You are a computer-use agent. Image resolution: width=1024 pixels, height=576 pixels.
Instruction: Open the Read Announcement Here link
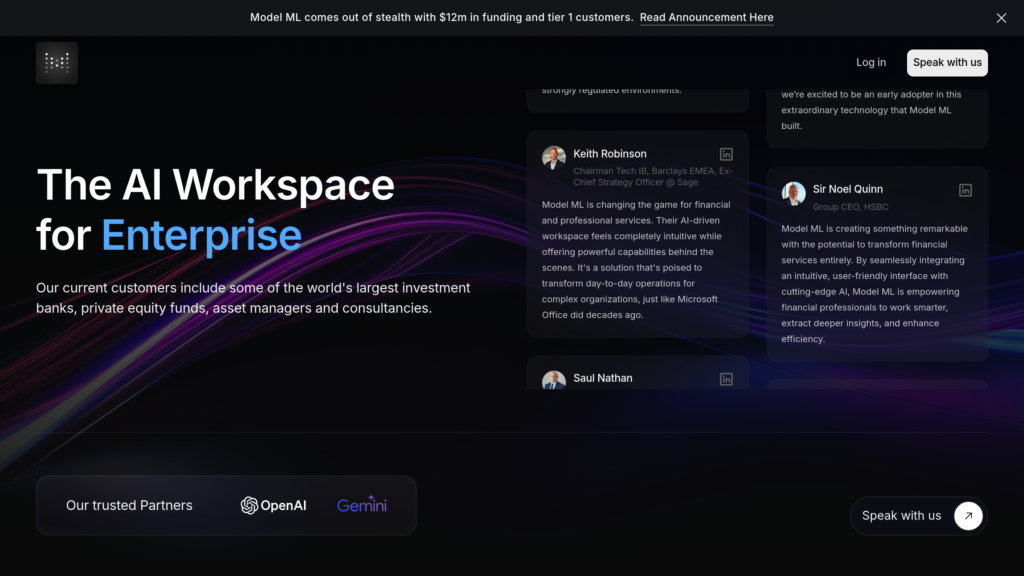[706, 18]
